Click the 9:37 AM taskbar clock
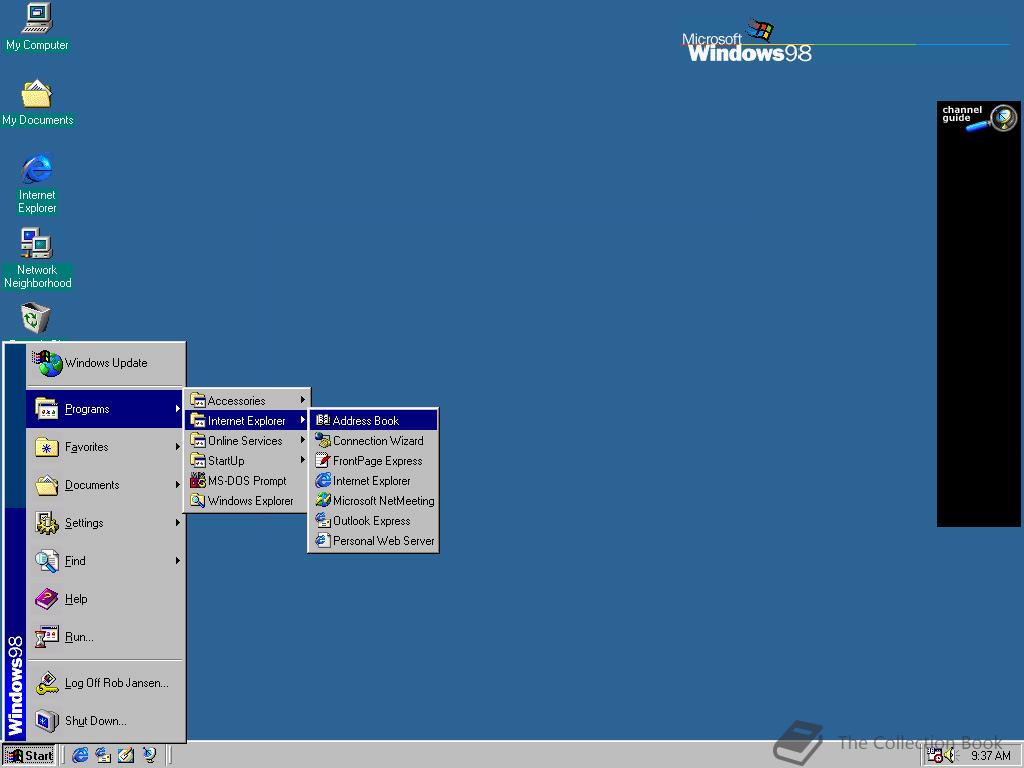The height and width of the screenshot is (768, 1024). coord(990,756)
